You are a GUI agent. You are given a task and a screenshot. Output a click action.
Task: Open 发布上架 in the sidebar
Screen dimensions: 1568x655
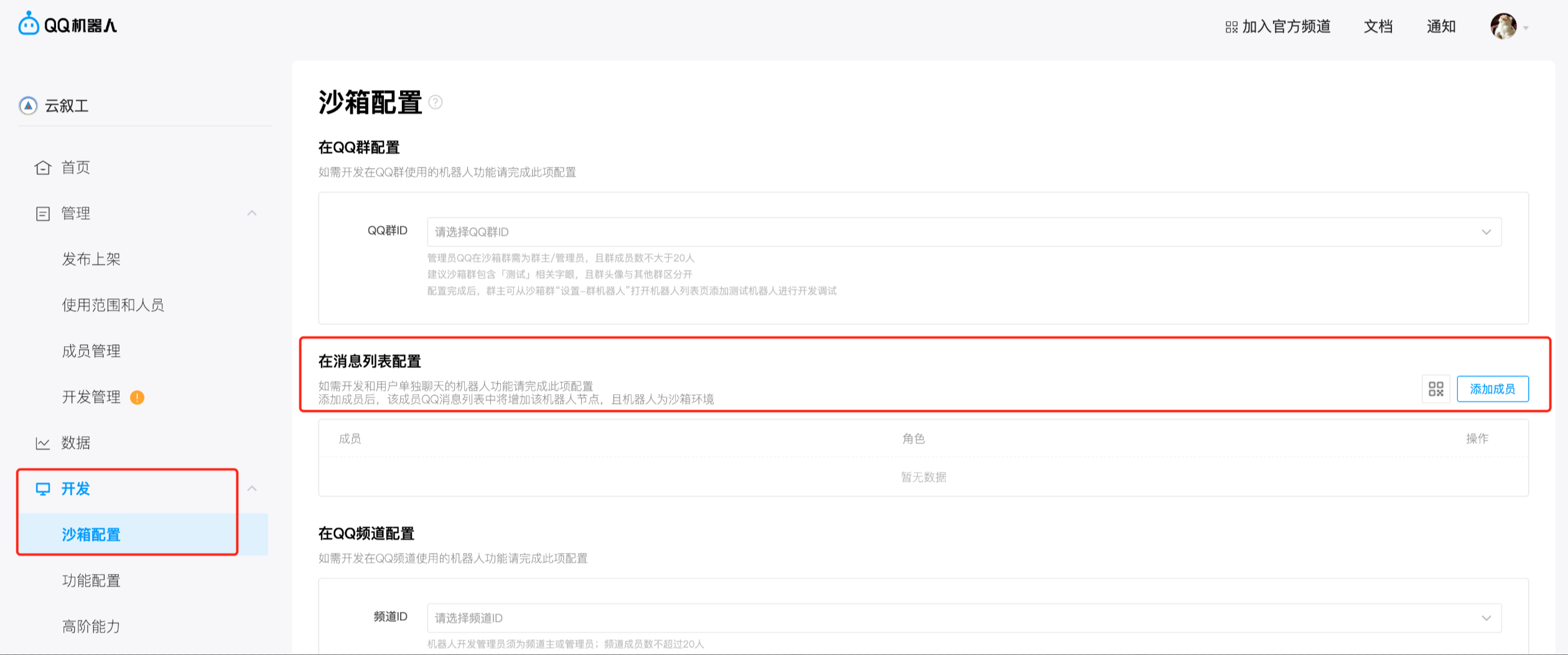(x=91, y=259)
